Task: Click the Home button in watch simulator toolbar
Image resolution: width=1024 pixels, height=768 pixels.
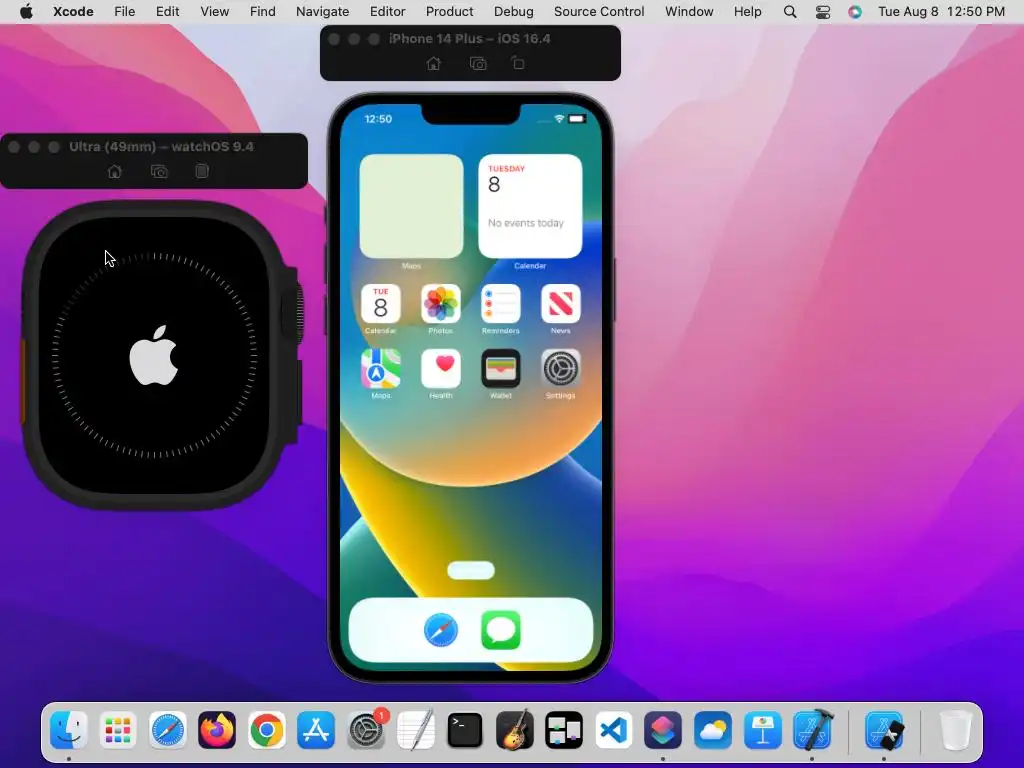Action: (x=115, y=171)
